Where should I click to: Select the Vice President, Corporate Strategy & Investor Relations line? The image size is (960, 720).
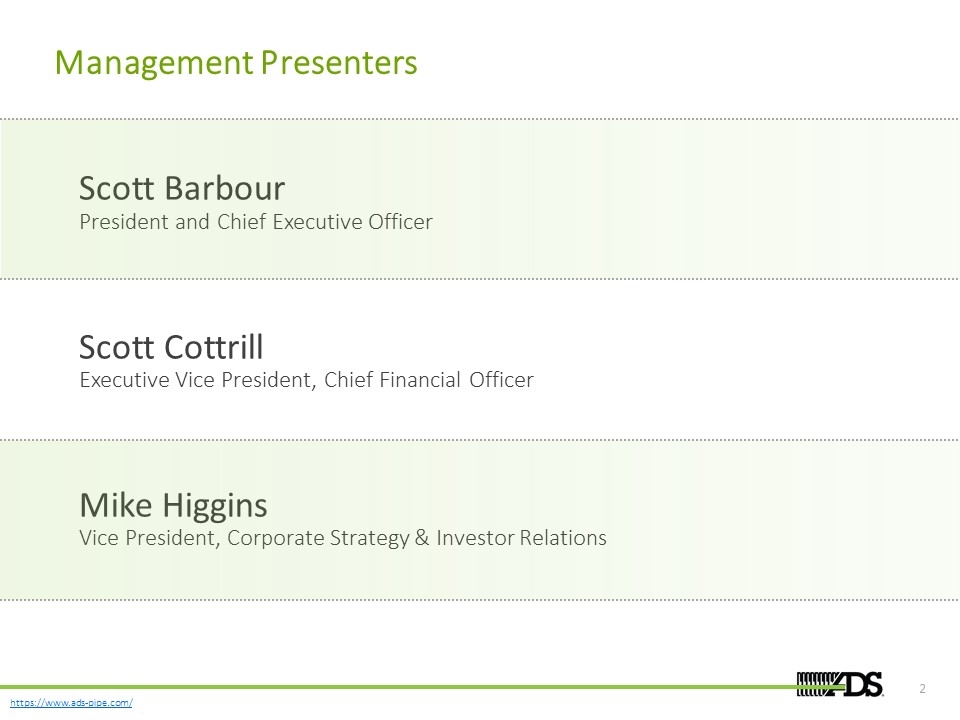(343, 538)
